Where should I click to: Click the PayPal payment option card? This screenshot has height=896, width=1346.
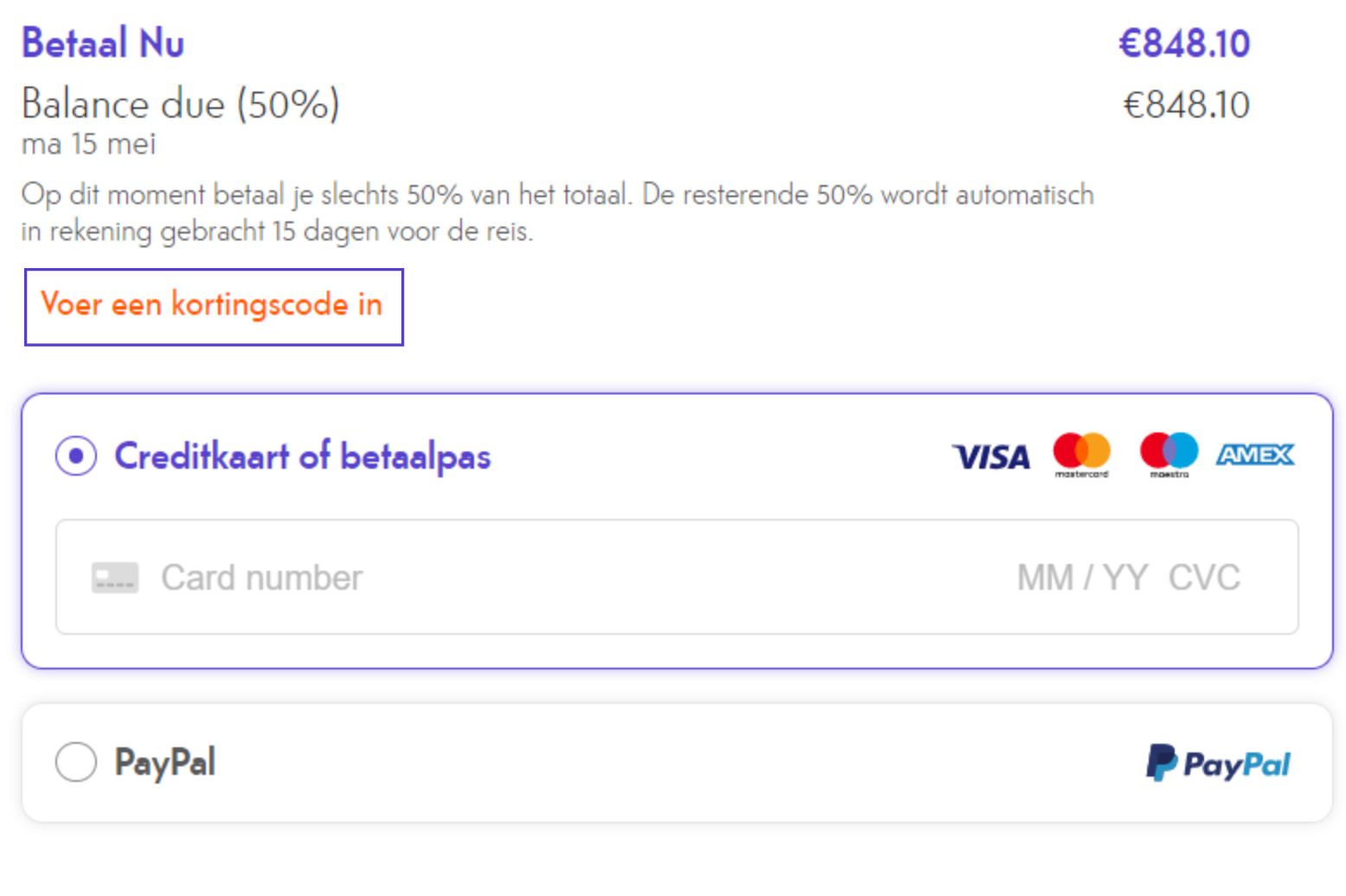[x=677, y=763]
